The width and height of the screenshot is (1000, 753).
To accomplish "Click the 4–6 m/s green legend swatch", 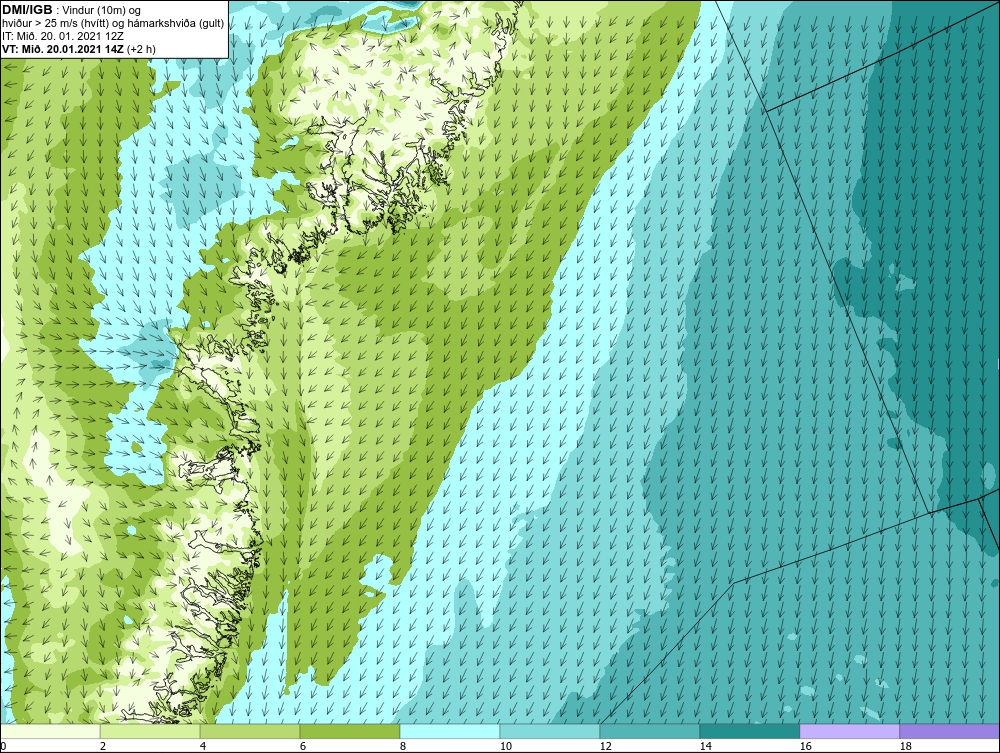I will click(250, 731).
